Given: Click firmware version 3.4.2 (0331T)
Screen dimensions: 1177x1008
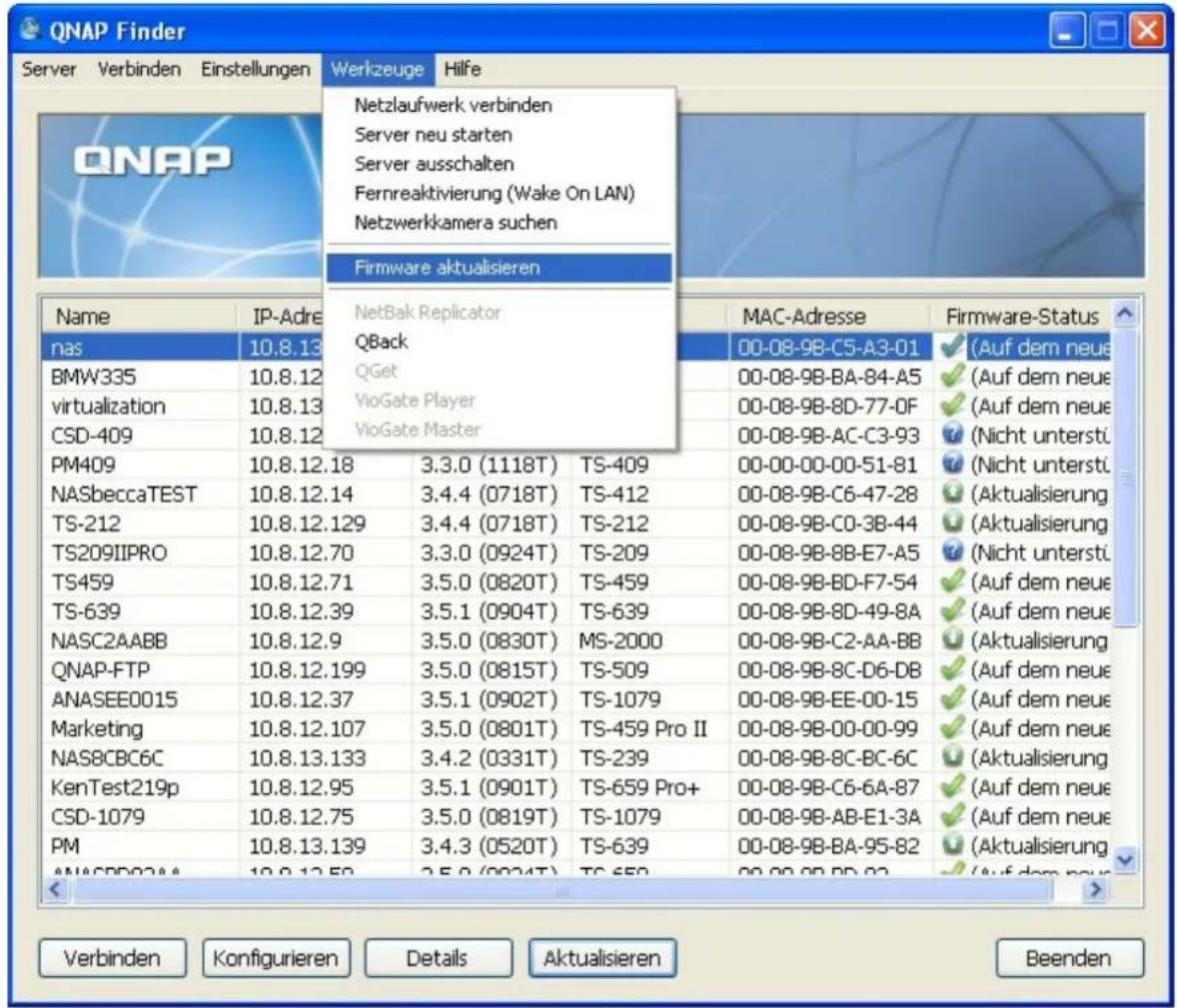Looking at the screenshot, I should click(x=489, y=756).
